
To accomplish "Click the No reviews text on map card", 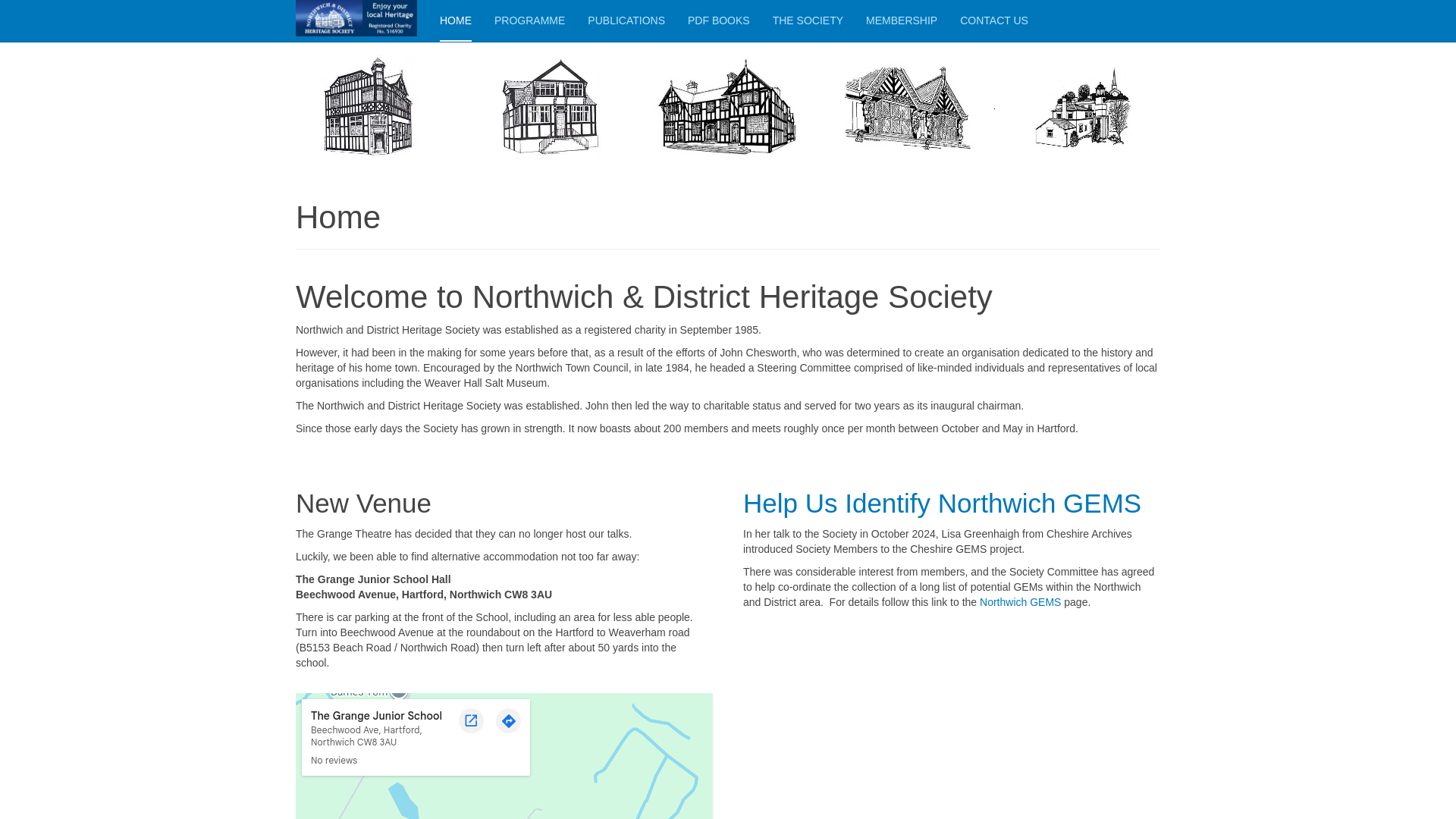I will pos(334,761).
